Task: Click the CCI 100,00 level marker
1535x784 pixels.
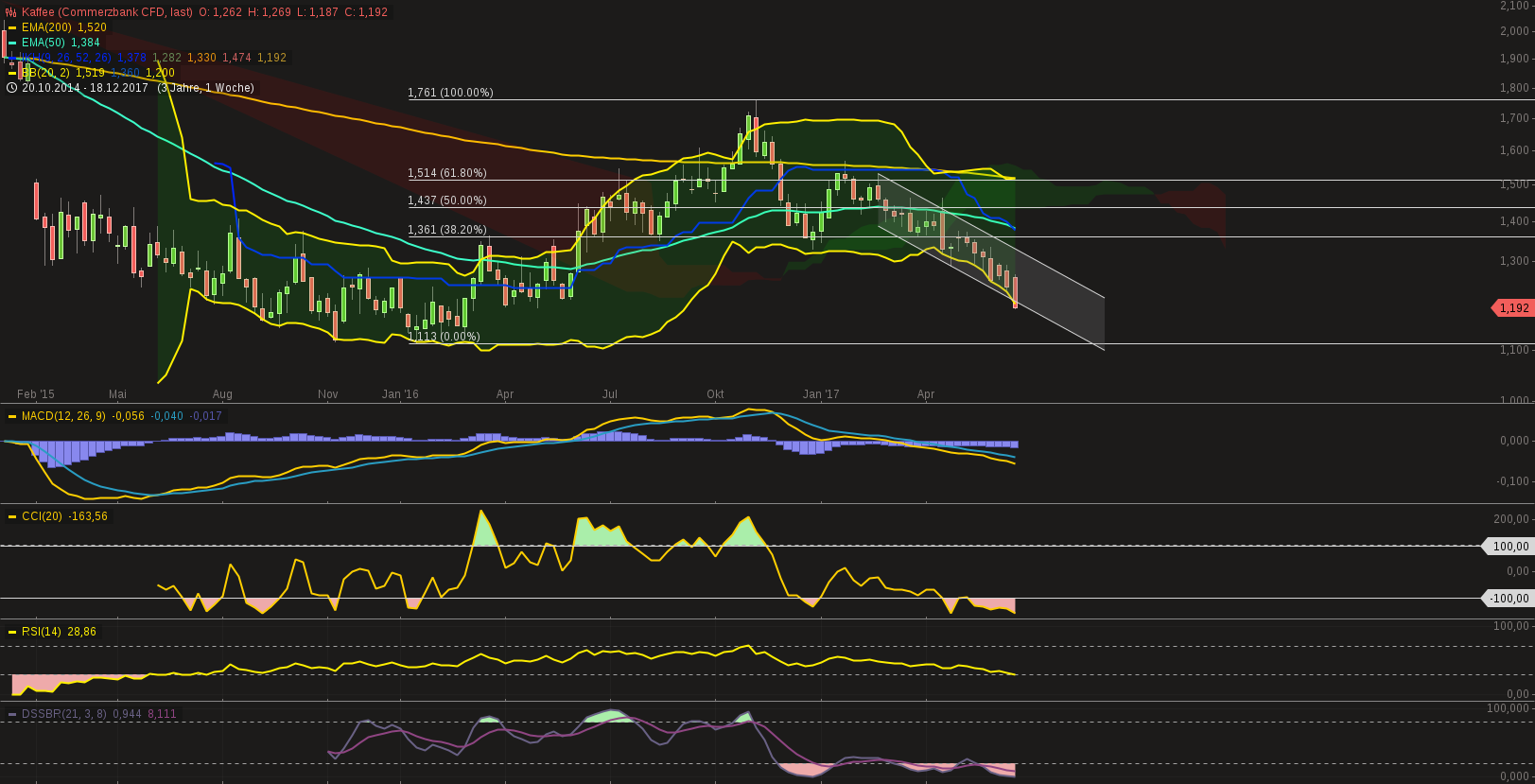Action: tap(1509, 547)
